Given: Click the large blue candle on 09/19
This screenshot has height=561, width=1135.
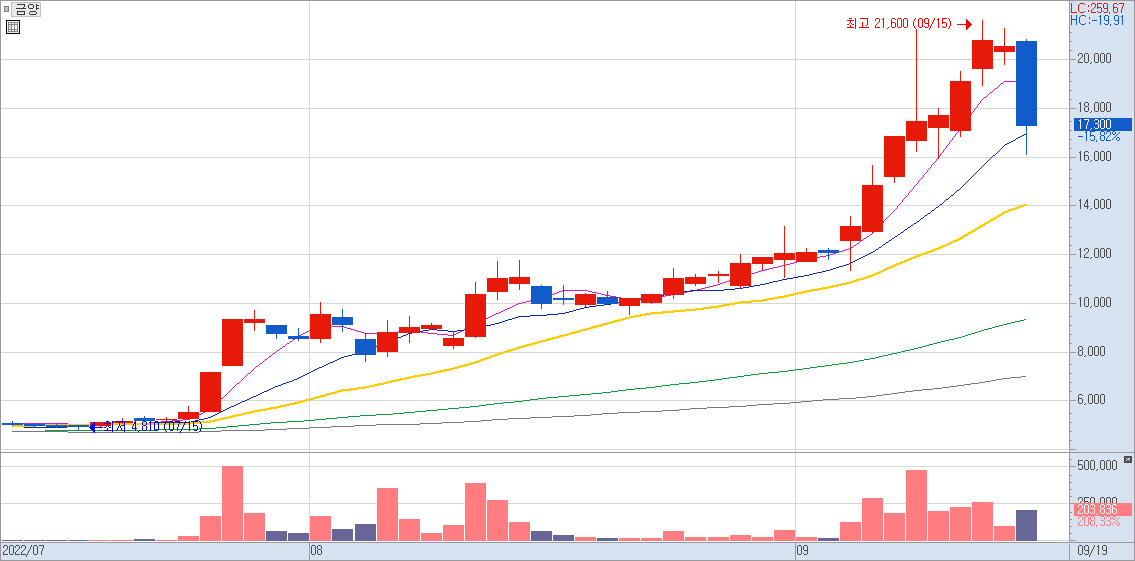Looking at the screenshot, I should (1026, 83).
